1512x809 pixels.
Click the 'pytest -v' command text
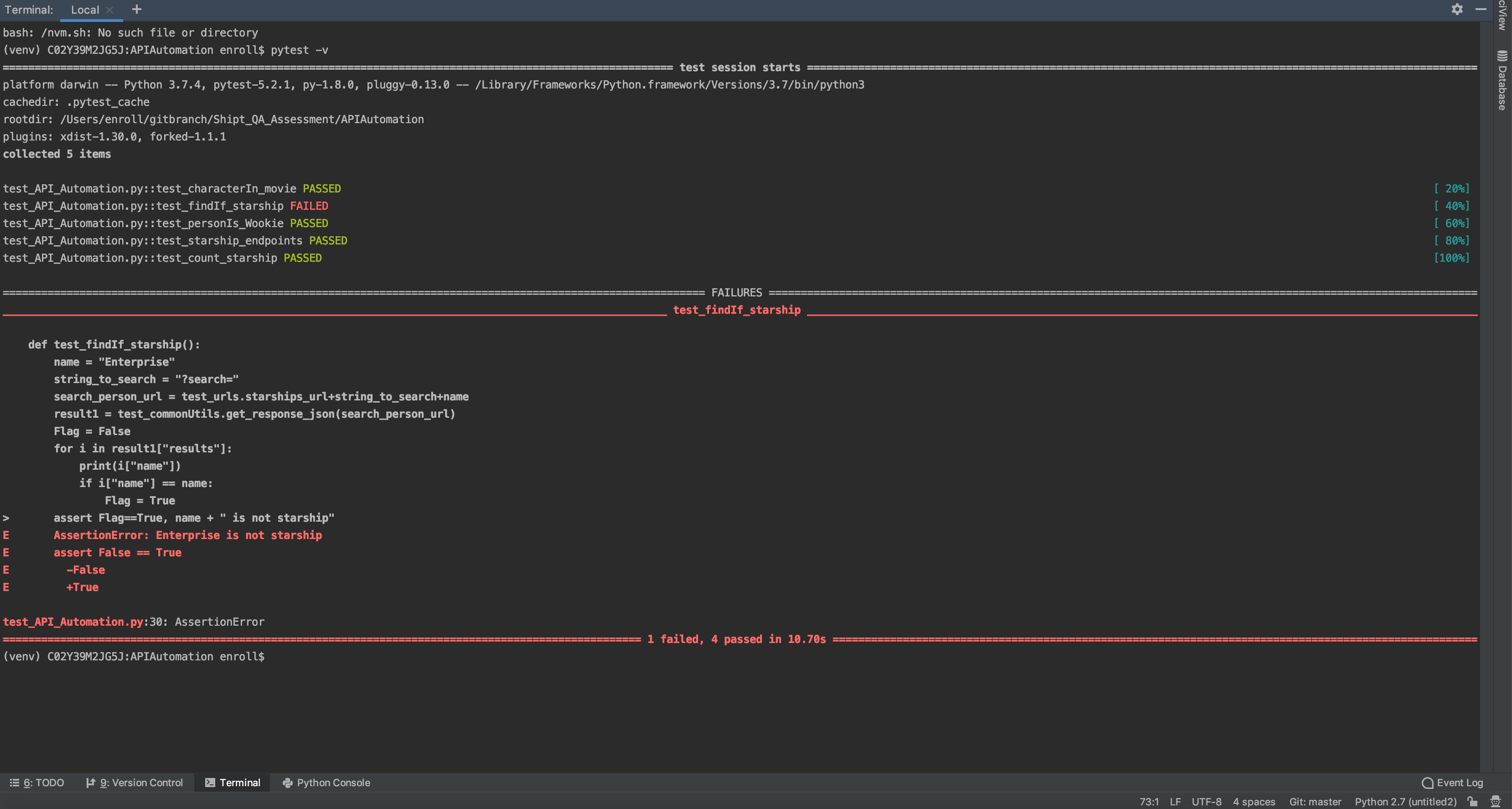pos(300,50)
